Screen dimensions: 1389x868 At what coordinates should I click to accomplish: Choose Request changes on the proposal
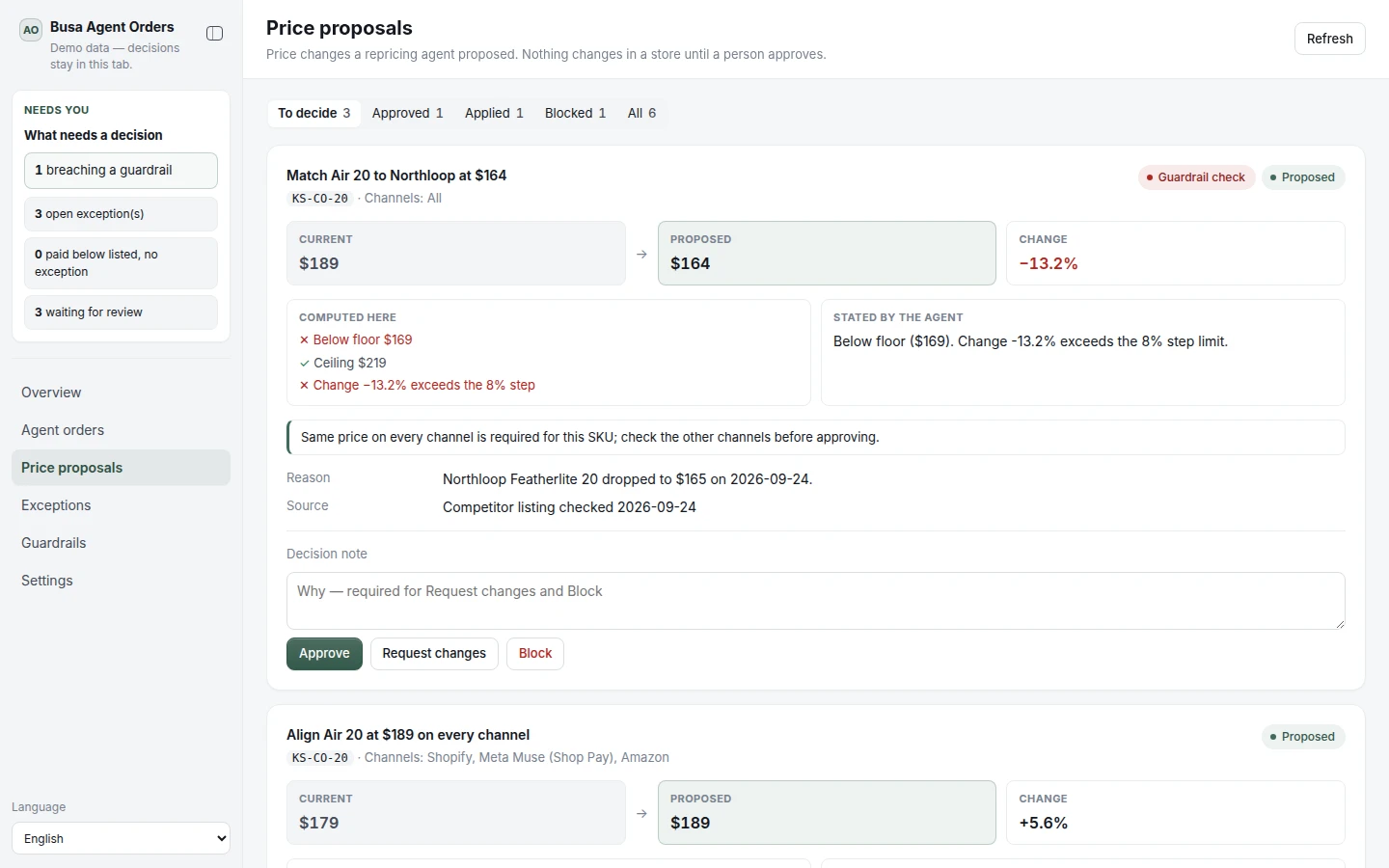click(x=434, y=654)
